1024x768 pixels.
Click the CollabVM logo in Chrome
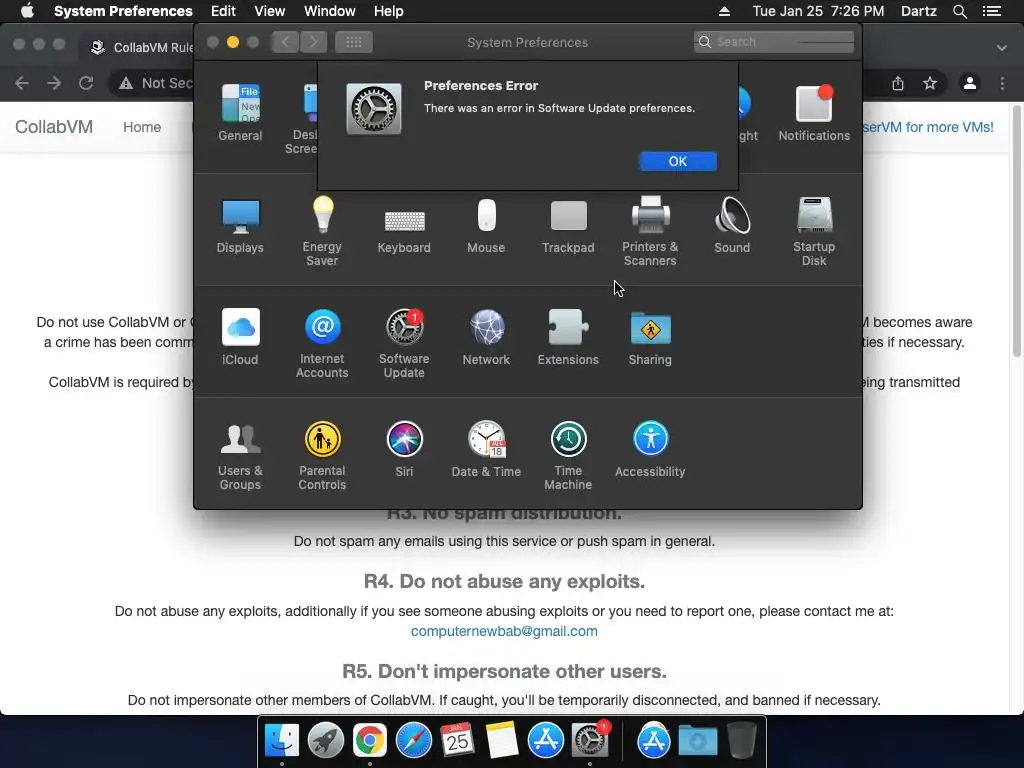point(54,127)
